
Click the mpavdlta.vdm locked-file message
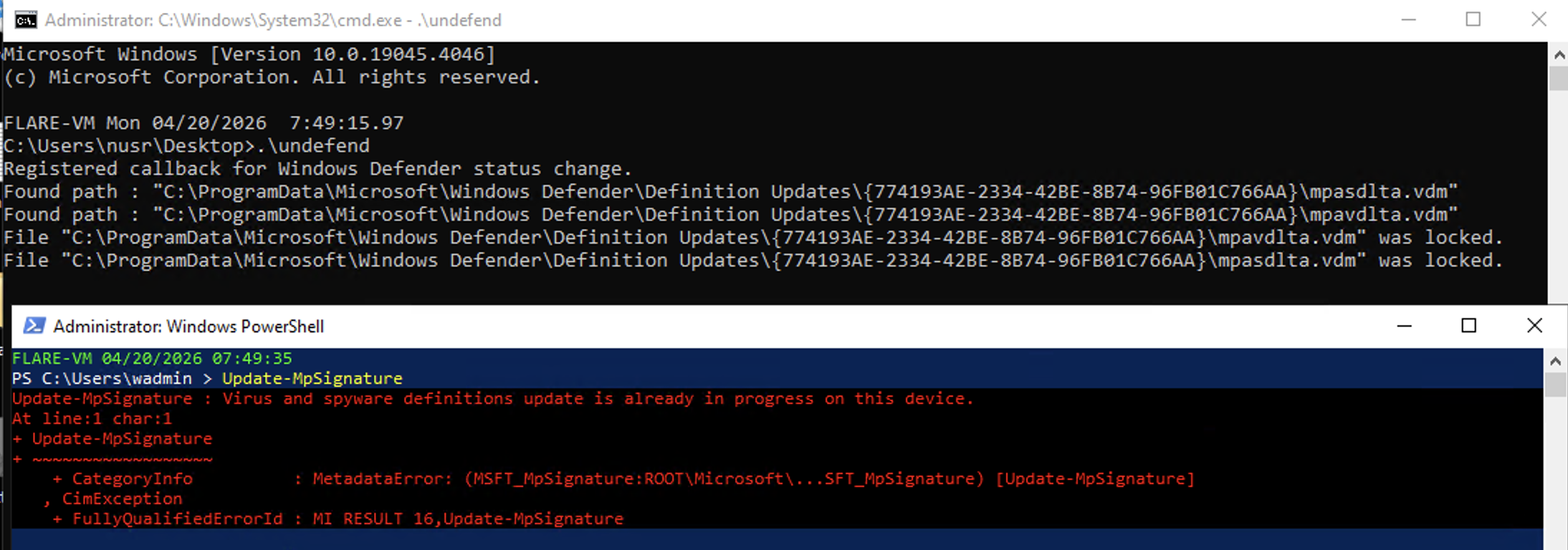click(x=717, y=237)
